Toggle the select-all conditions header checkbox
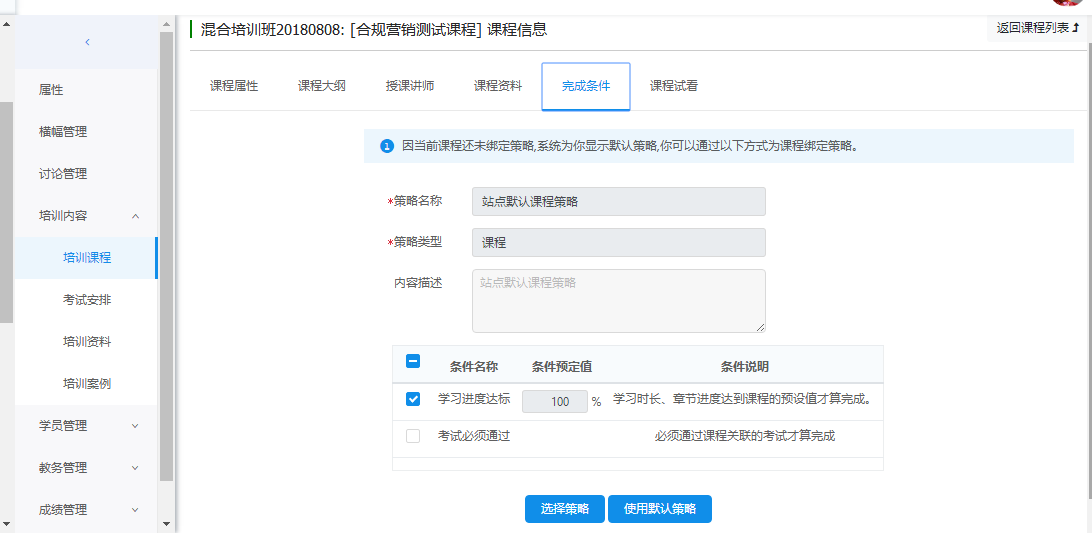1092x533 pixels. pyautogui.click(x=413, y=363)
